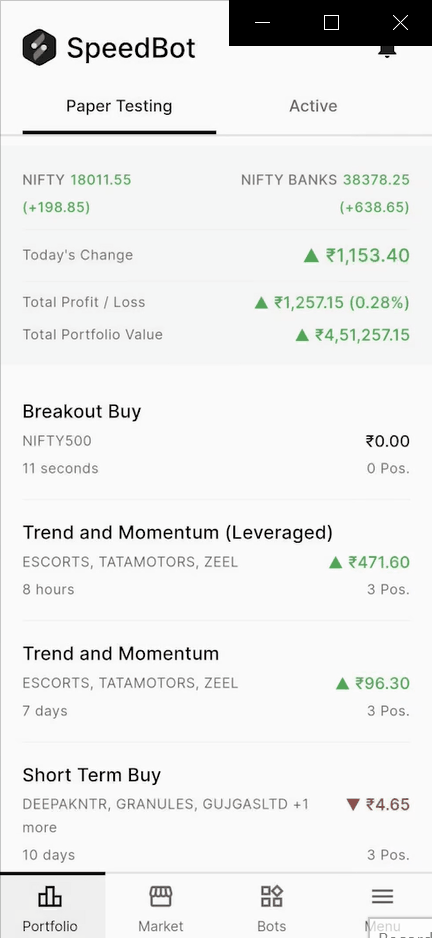The image size is (432, 938).
Task: Click the NIFTY 18011.55 index value
Action: click(101, 180)
